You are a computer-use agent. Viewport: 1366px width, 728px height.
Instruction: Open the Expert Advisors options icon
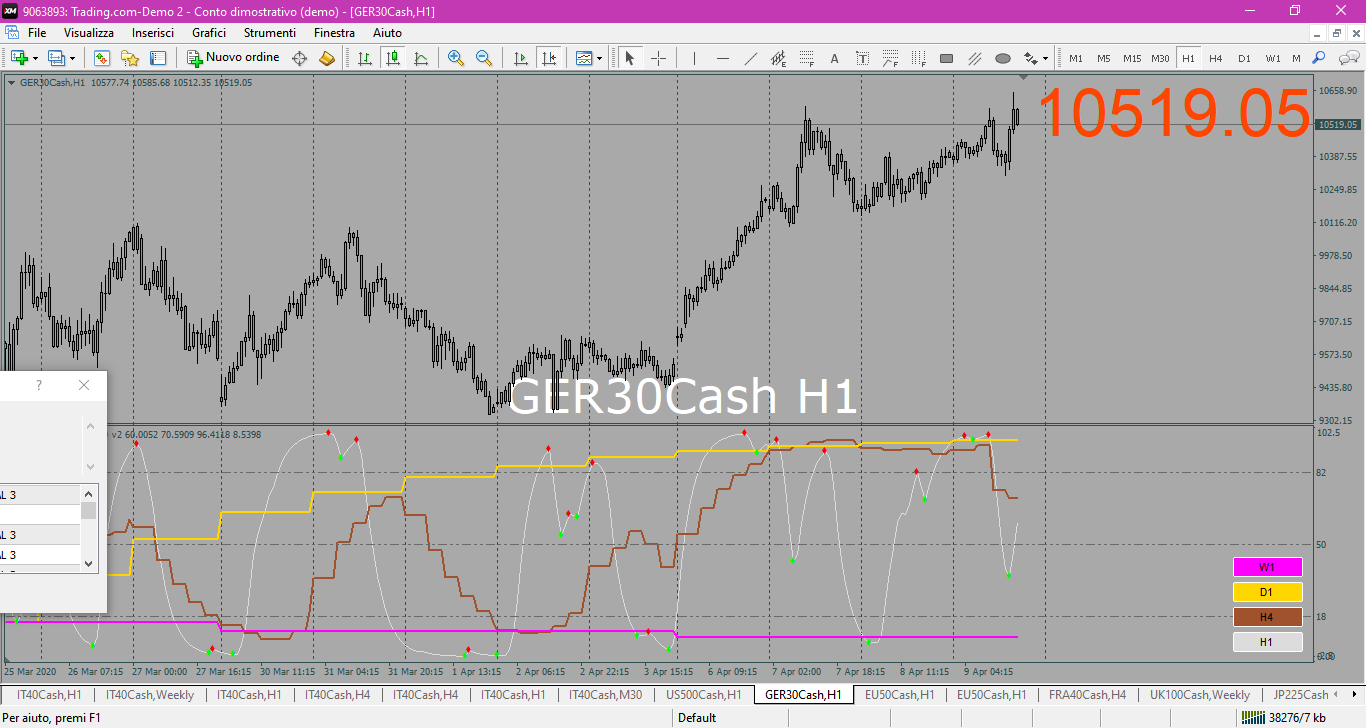pos(327,58)
